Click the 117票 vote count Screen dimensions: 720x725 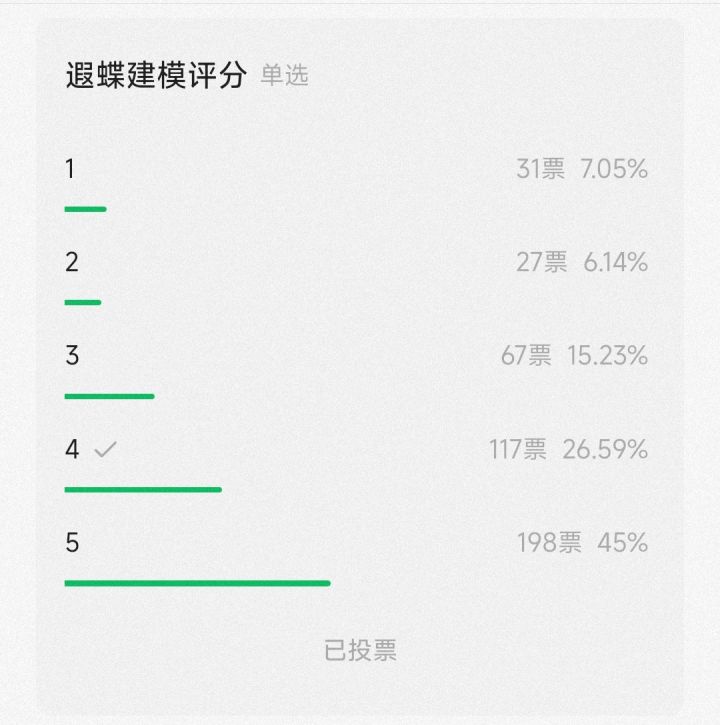click(518, 450)
